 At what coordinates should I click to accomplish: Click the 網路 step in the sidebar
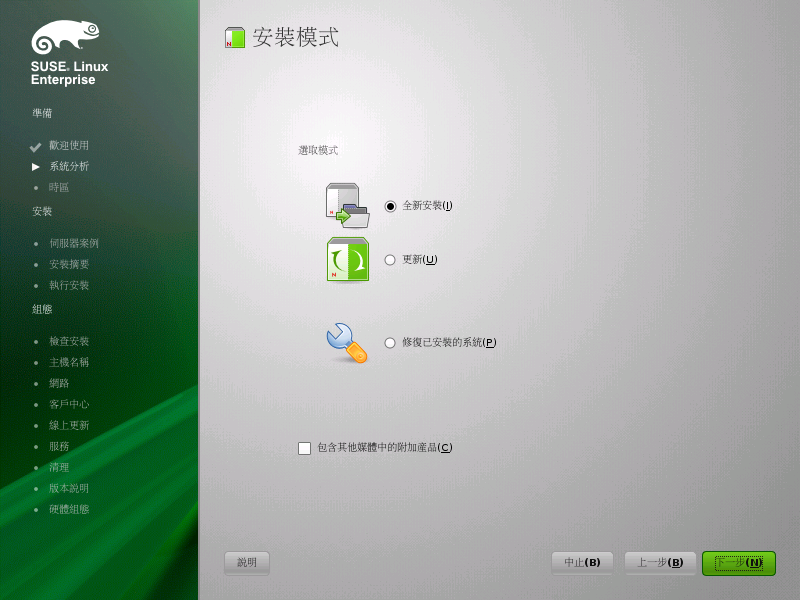coord(59,383)
